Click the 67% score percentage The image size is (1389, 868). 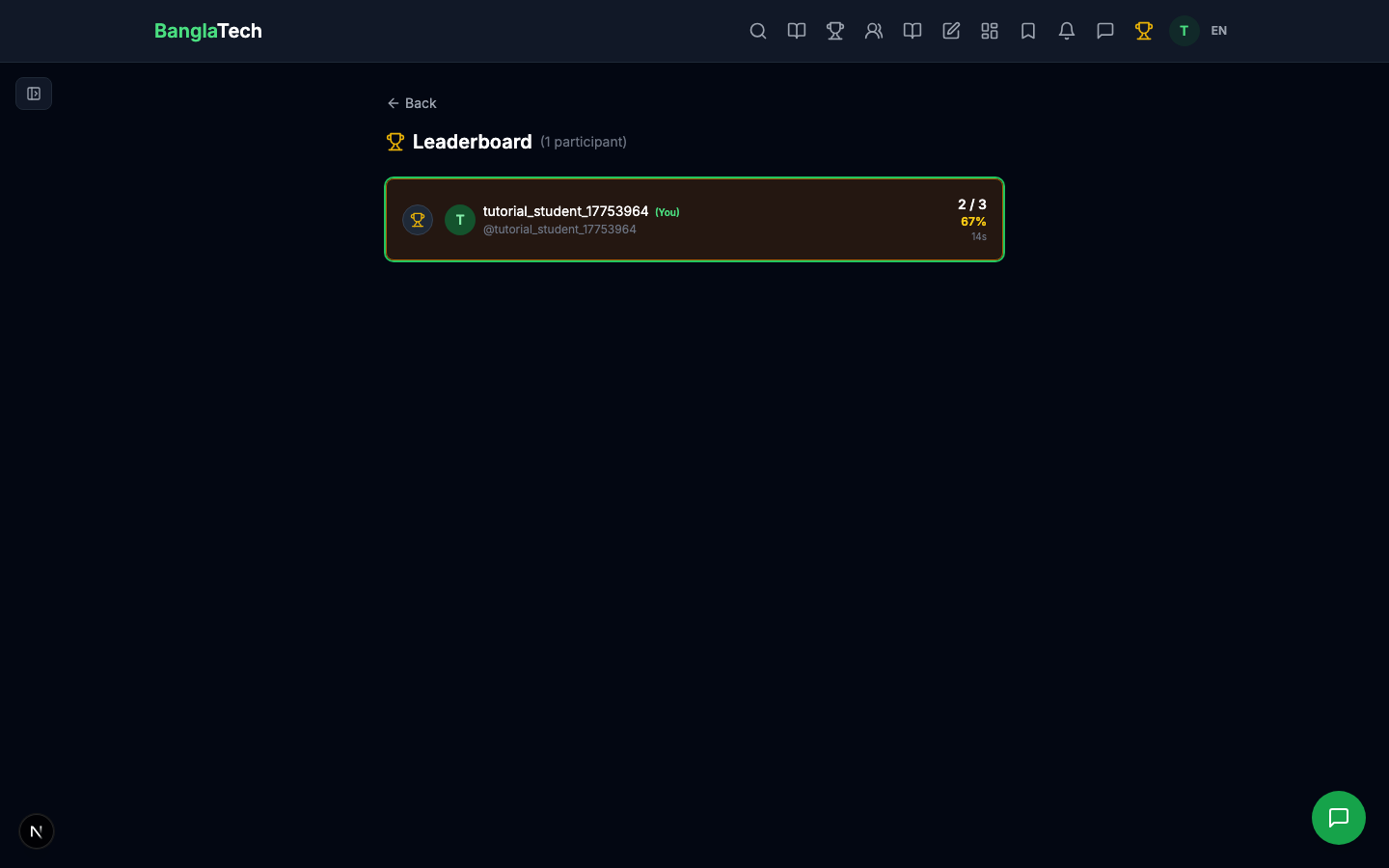(x=973, y=221)
